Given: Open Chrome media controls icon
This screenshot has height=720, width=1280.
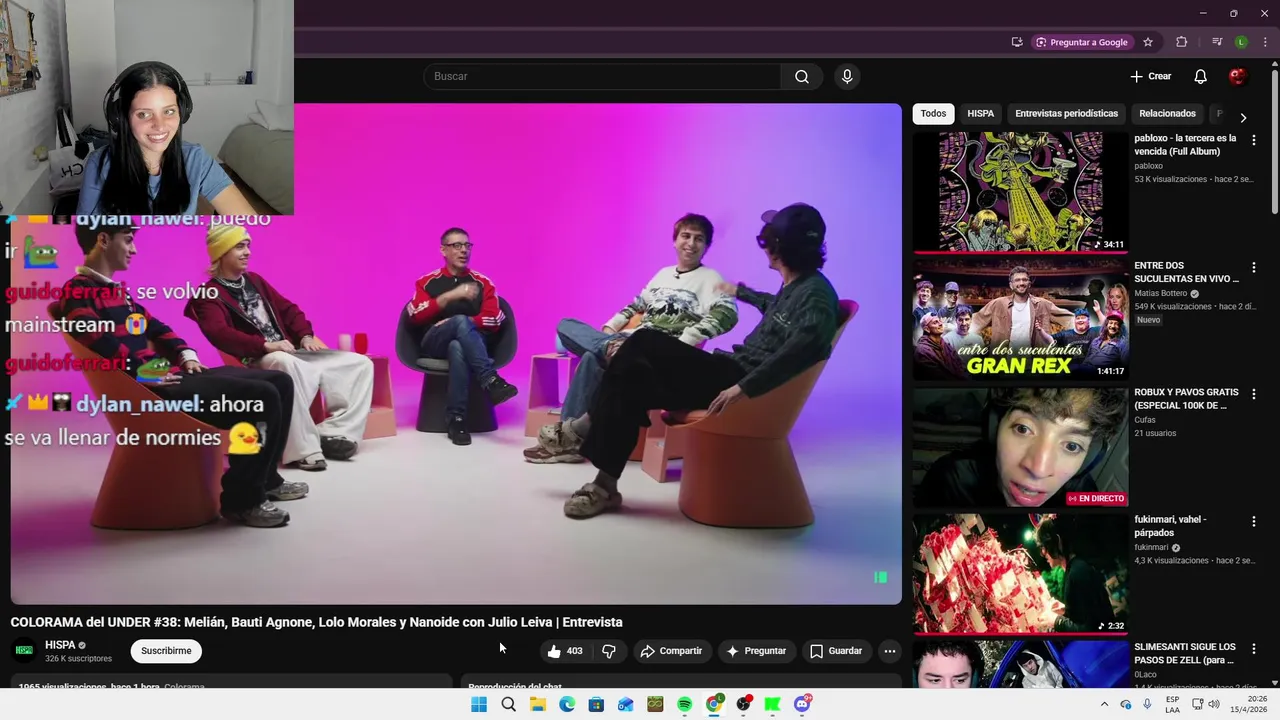Looking at the screenshot, I should point(1217,42).
